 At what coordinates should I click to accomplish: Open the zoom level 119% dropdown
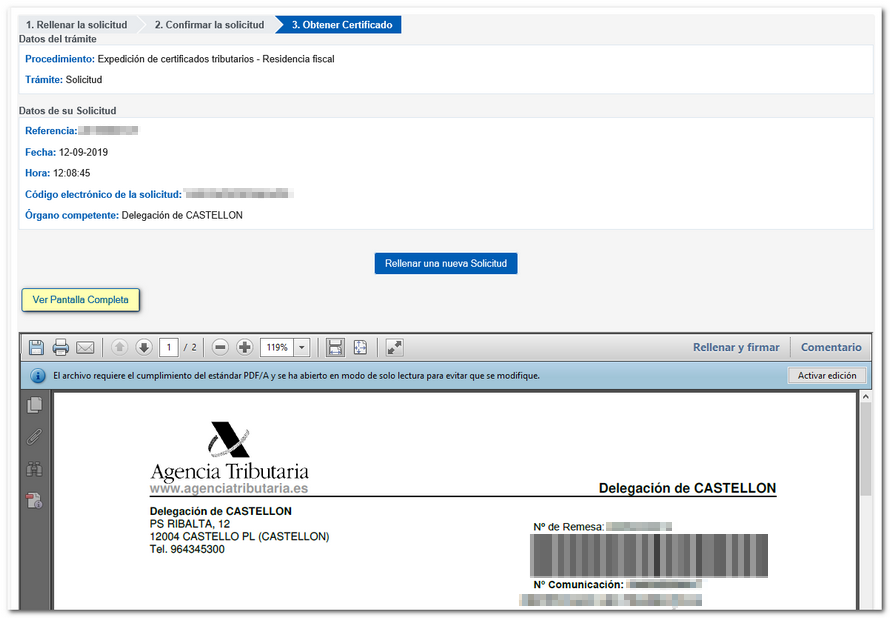click(x=302, y=347)
